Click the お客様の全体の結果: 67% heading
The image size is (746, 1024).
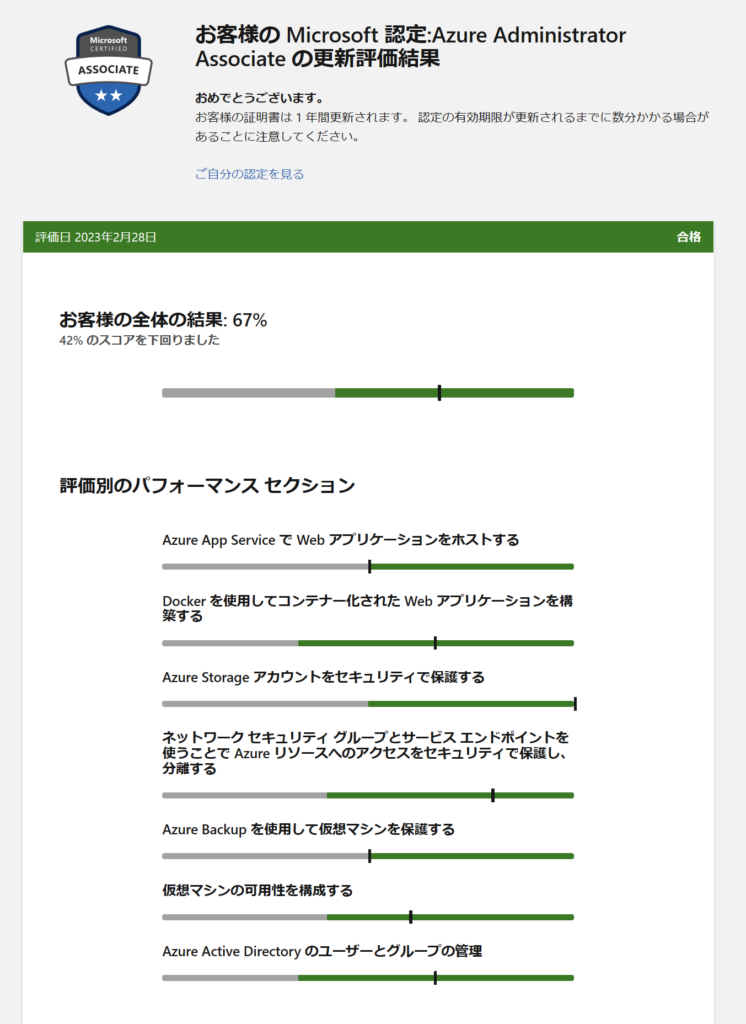click(x=163, y=320)
